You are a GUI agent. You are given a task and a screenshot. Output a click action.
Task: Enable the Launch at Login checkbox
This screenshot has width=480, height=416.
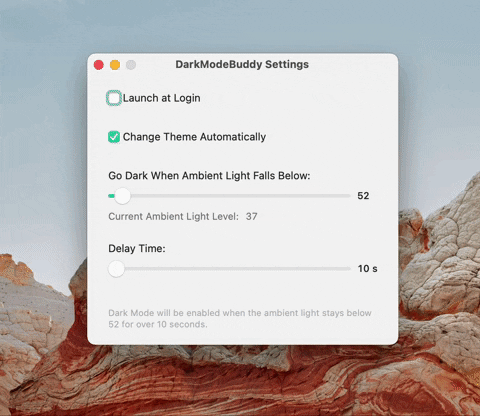(x=114, y=98)
